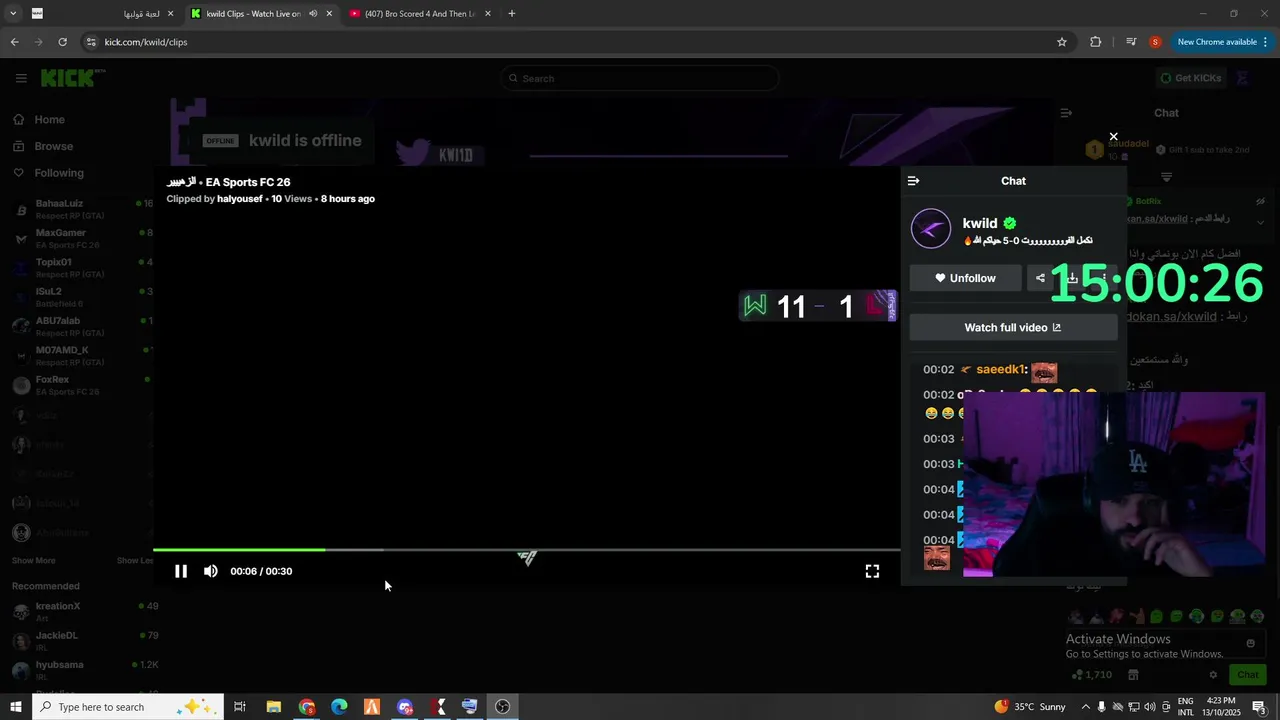Open File Explorer from taskbar
Screen dimensions: 1280x720
[x=273, y=707]
